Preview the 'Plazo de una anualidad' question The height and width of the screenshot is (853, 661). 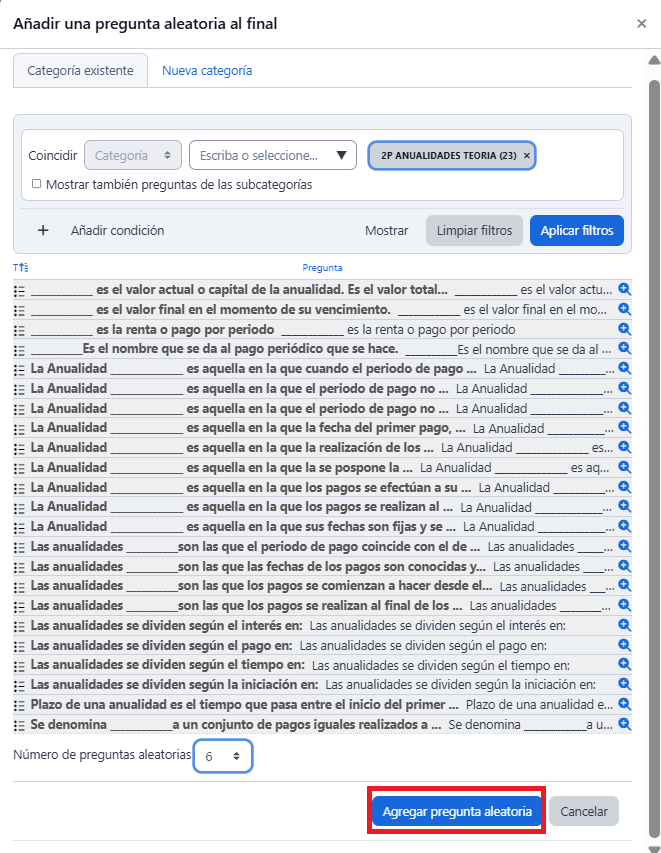624,704
